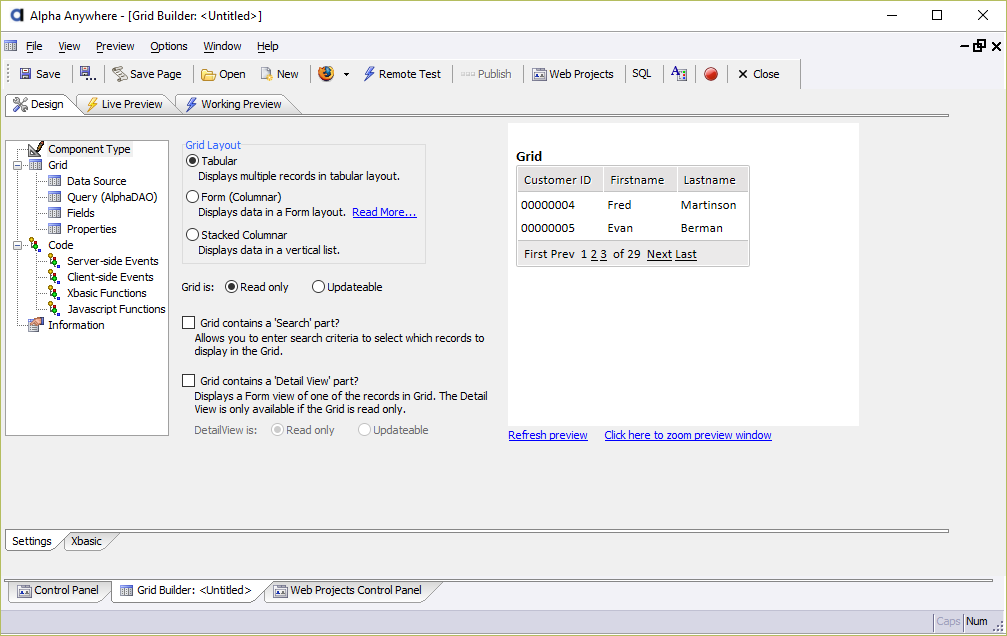Click Last in the preview grid pager
The height and width of the screenshot is (636, 1007).
pos(686,254)
